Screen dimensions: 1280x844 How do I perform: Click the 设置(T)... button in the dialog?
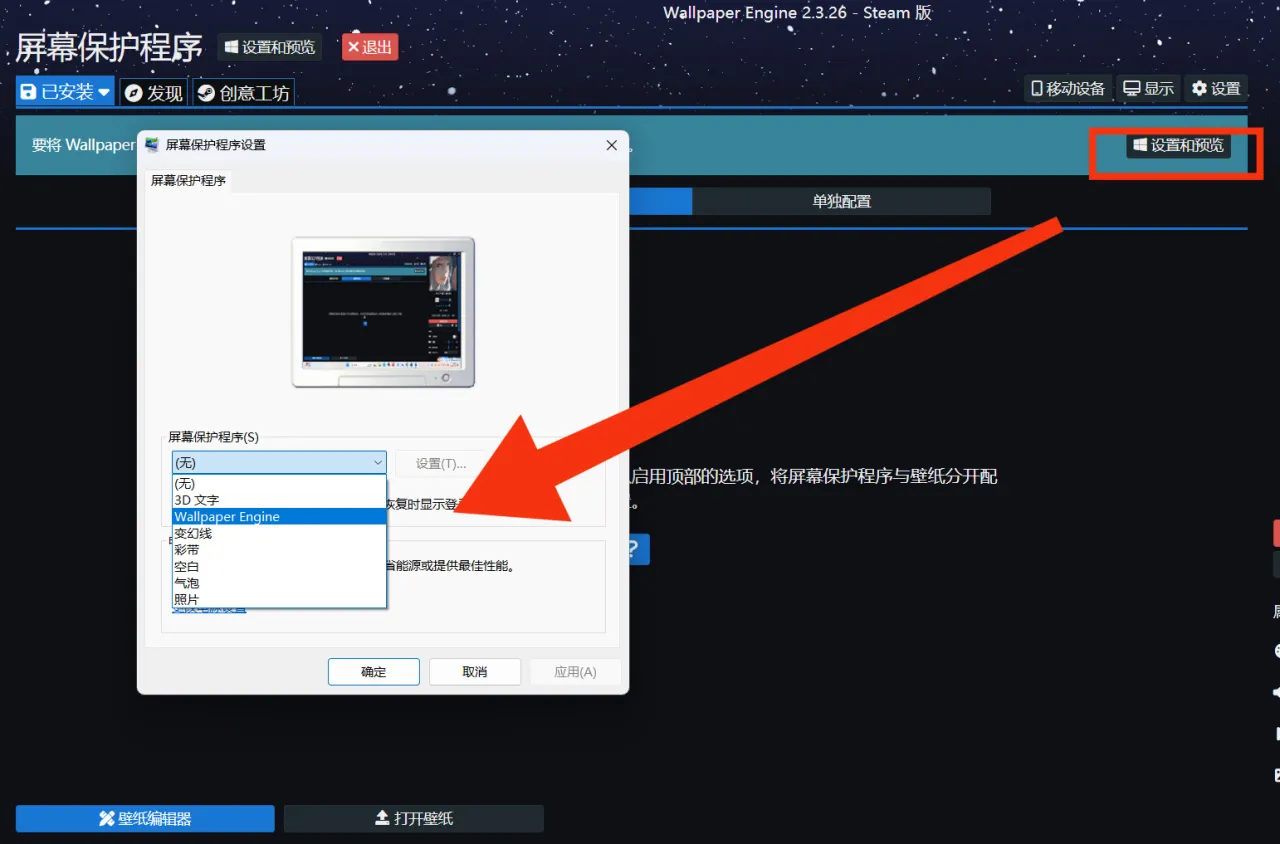441,463
